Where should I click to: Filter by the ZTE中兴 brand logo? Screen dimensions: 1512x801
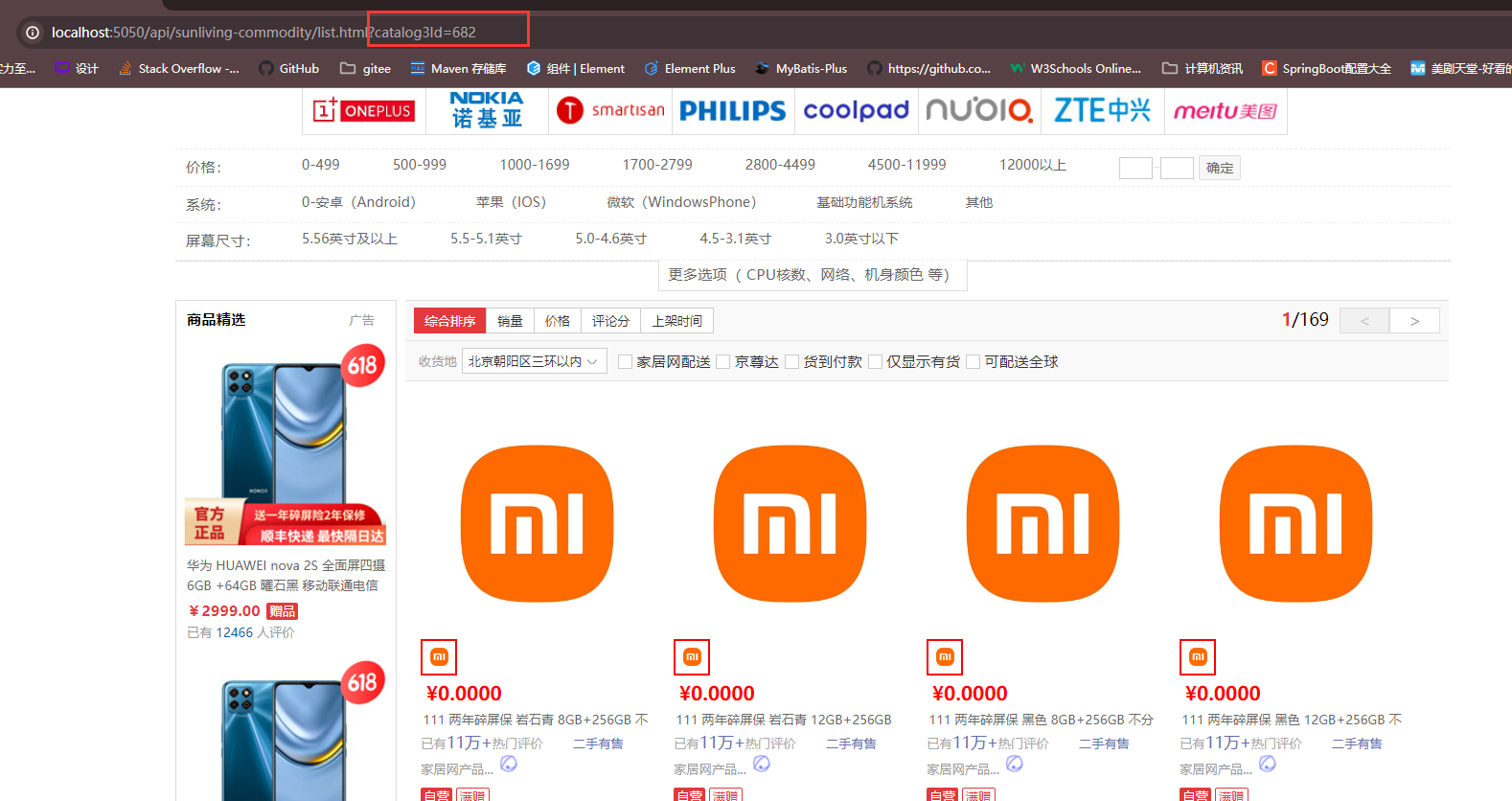point(1103,111)
